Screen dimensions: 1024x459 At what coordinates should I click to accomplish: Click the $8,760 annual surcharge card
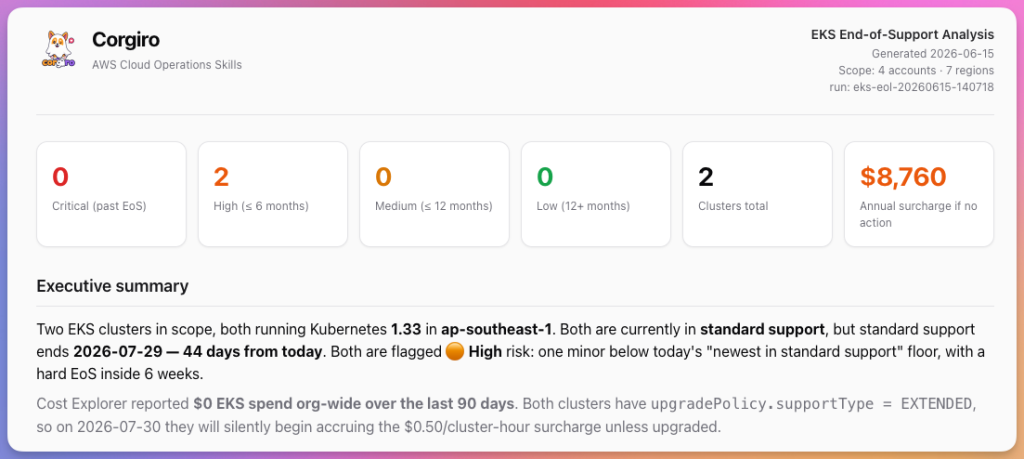coord(919,194)
